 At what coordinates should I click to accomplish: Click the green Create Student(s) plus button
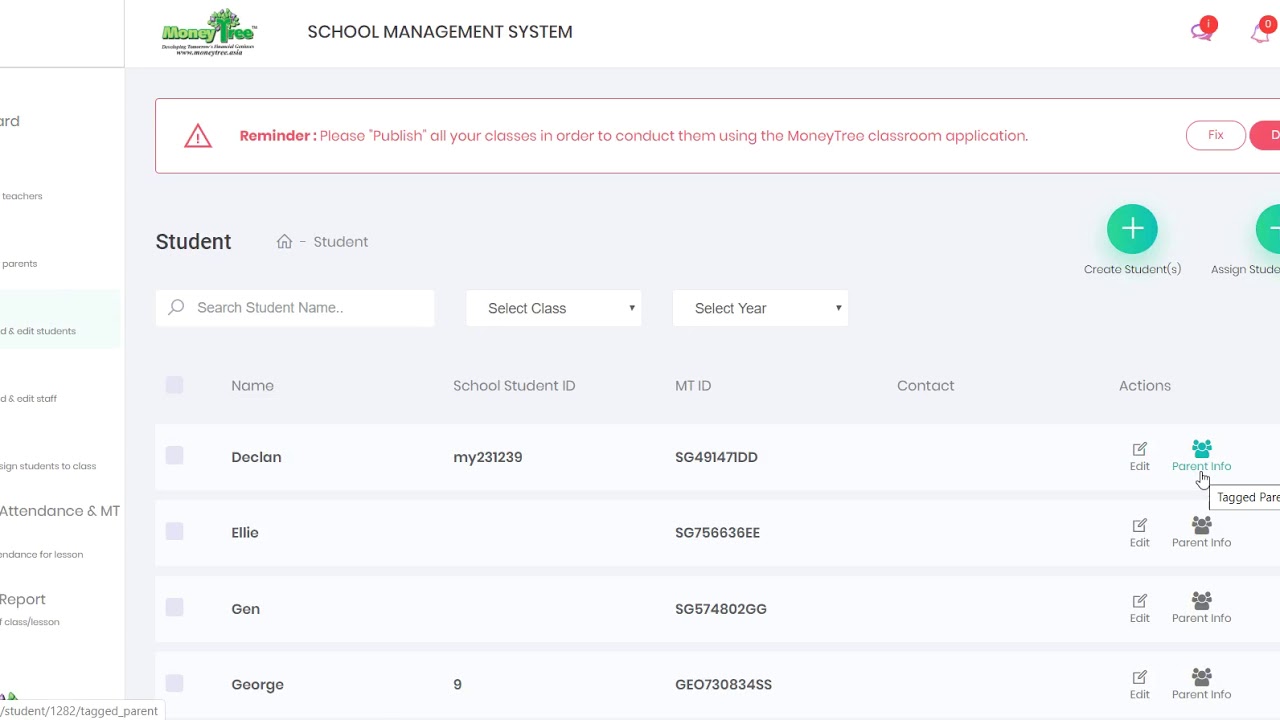coord(1132,229)
